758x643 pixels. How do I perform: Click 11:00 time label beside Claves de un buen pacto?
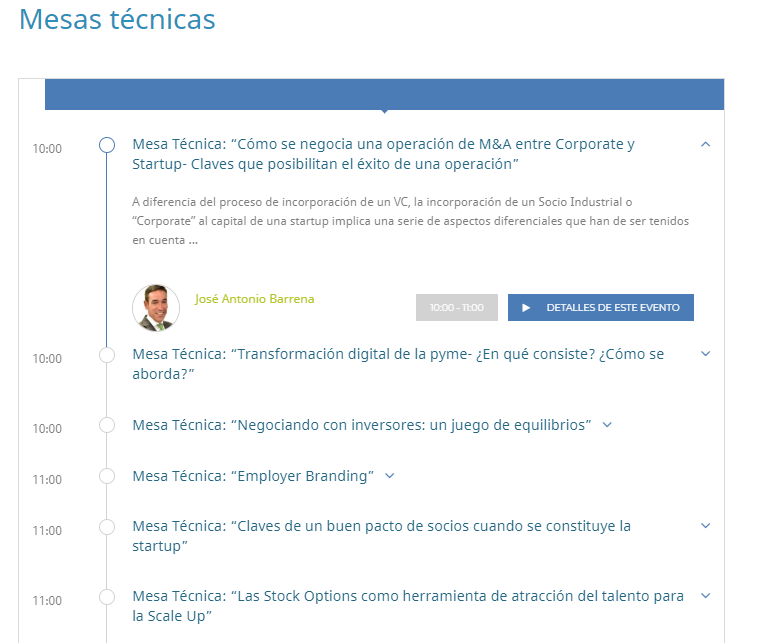(x=47, y=531)
